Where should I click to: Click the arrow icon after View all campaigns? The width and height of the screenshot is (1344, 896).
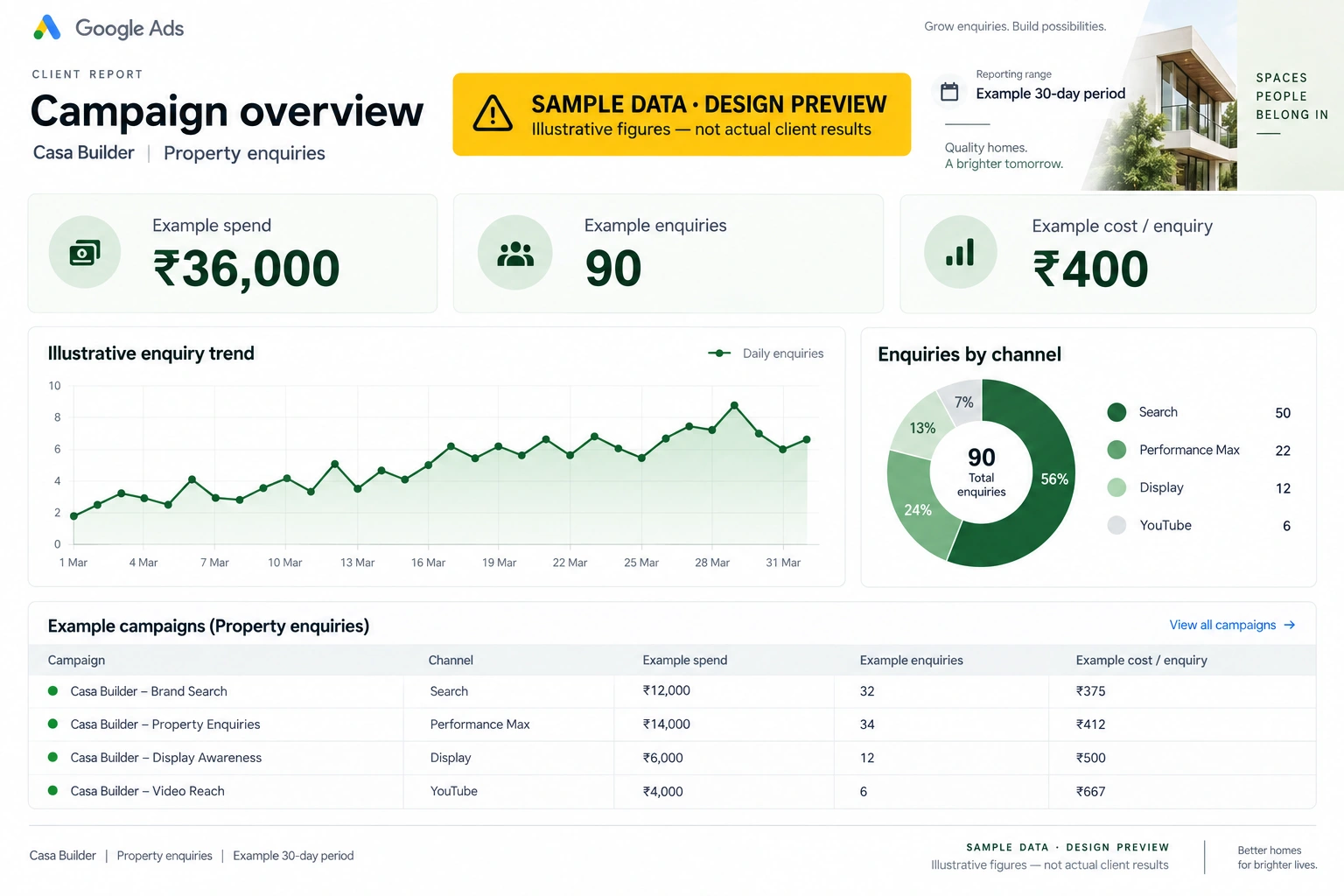pos(1289,625)
